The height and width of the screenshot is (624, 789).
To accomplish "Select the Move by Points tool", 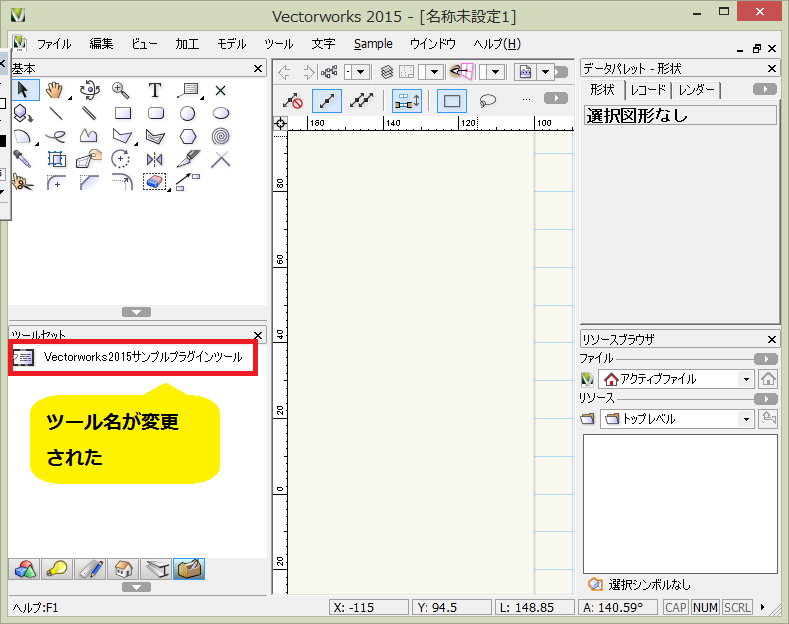I will 188,182.
